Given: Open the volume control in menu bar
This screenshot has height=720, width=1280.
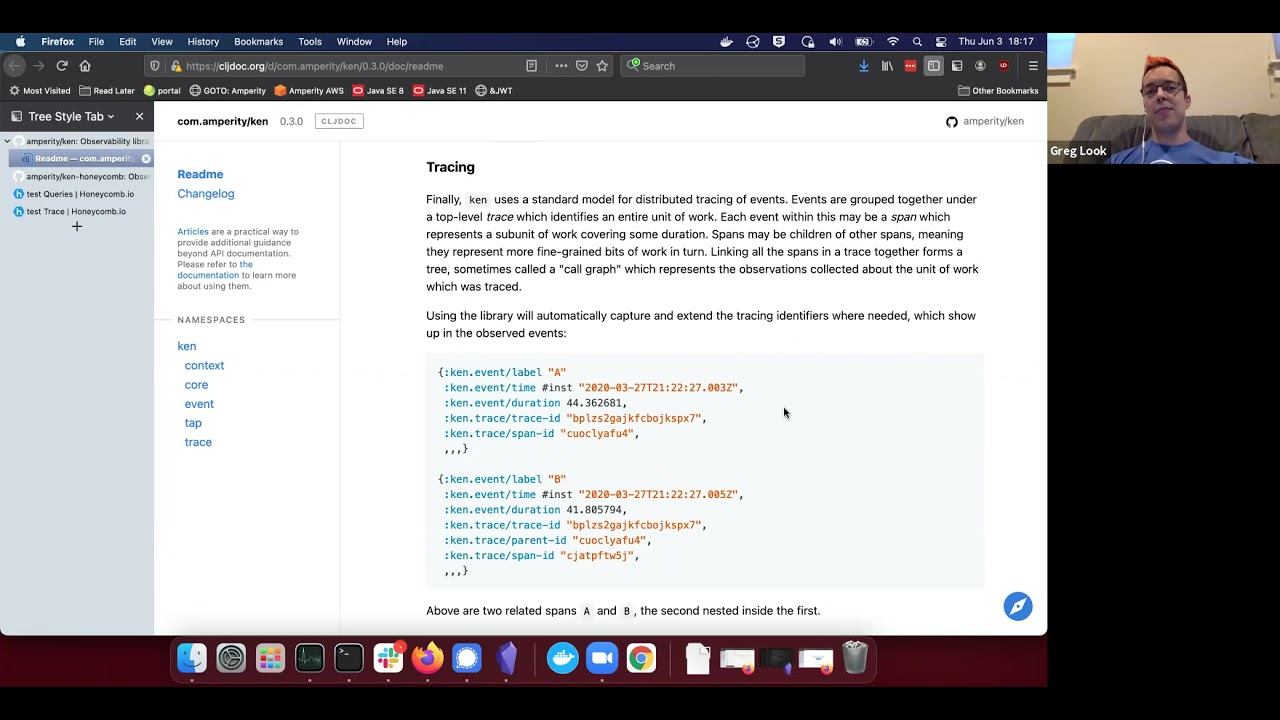Looking at the screenshot, I should tap(835, 42).
